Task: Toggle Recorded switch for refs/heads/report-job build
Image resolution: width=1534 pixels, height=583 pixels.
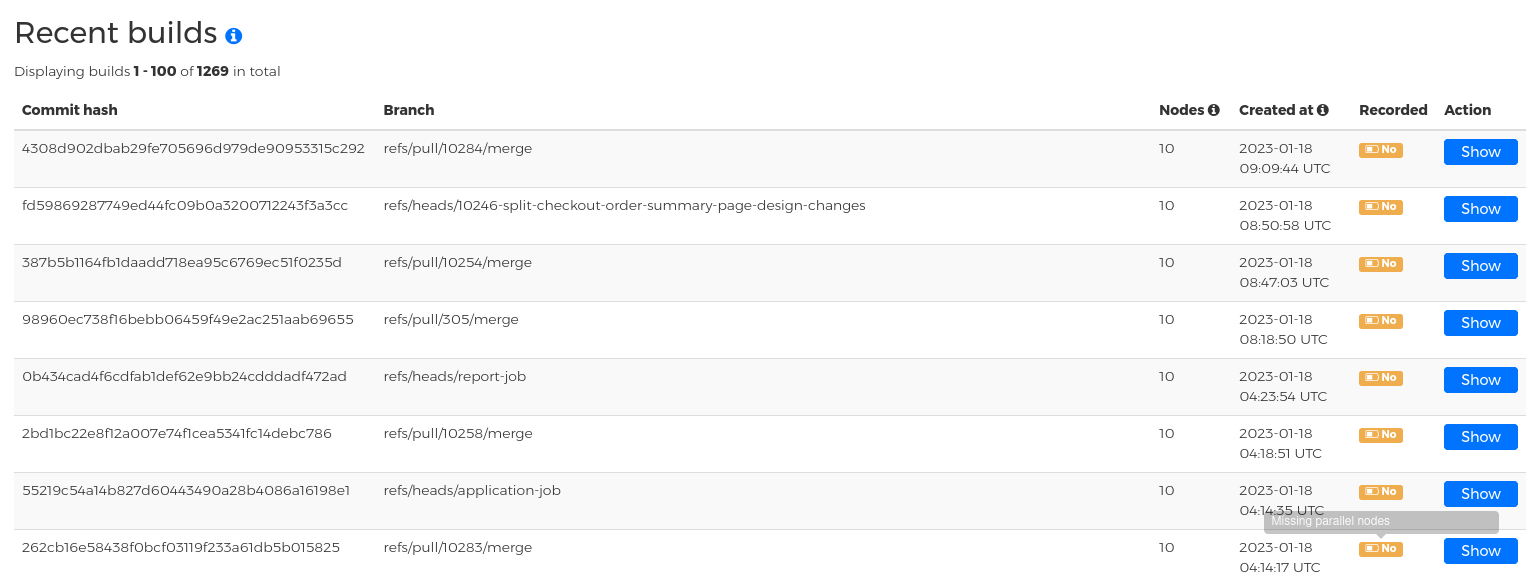Action: click(1380, 378)
